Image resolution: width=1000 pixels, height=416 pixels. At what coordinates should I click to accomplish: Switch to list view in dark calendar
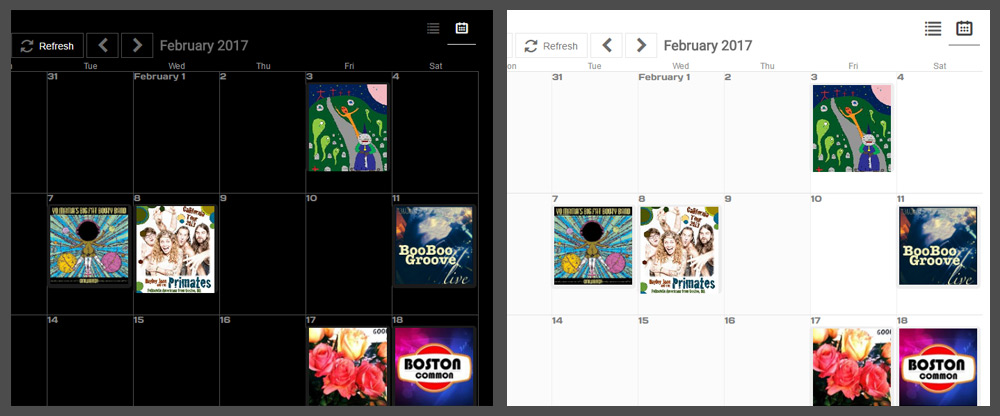click(x=433, y=28)
